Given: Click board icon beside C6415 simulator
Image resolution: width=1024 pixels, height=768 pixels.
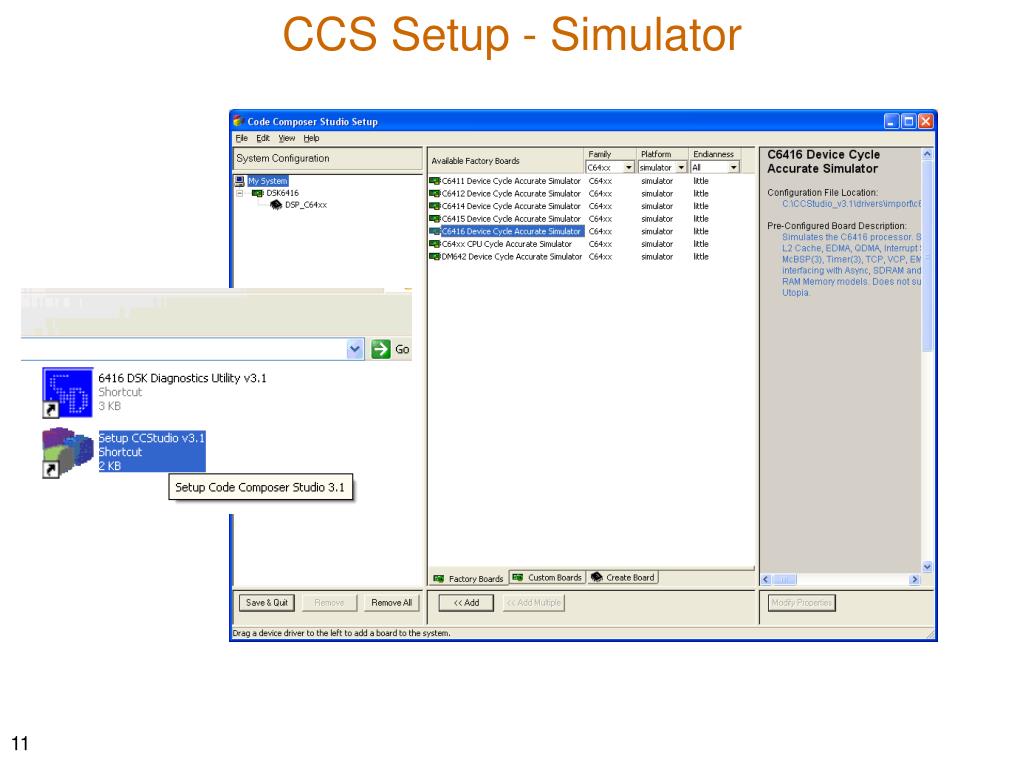Looking at the screenshot, I should 434,219.
